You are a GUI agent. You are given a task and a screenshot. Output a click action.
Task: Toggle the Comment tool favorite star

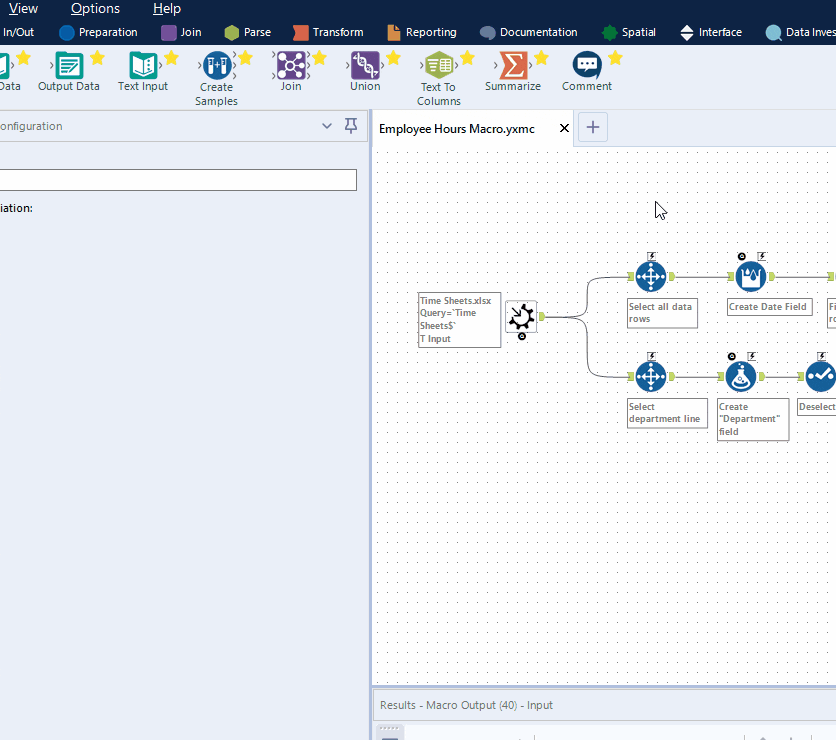click(615, 58)
